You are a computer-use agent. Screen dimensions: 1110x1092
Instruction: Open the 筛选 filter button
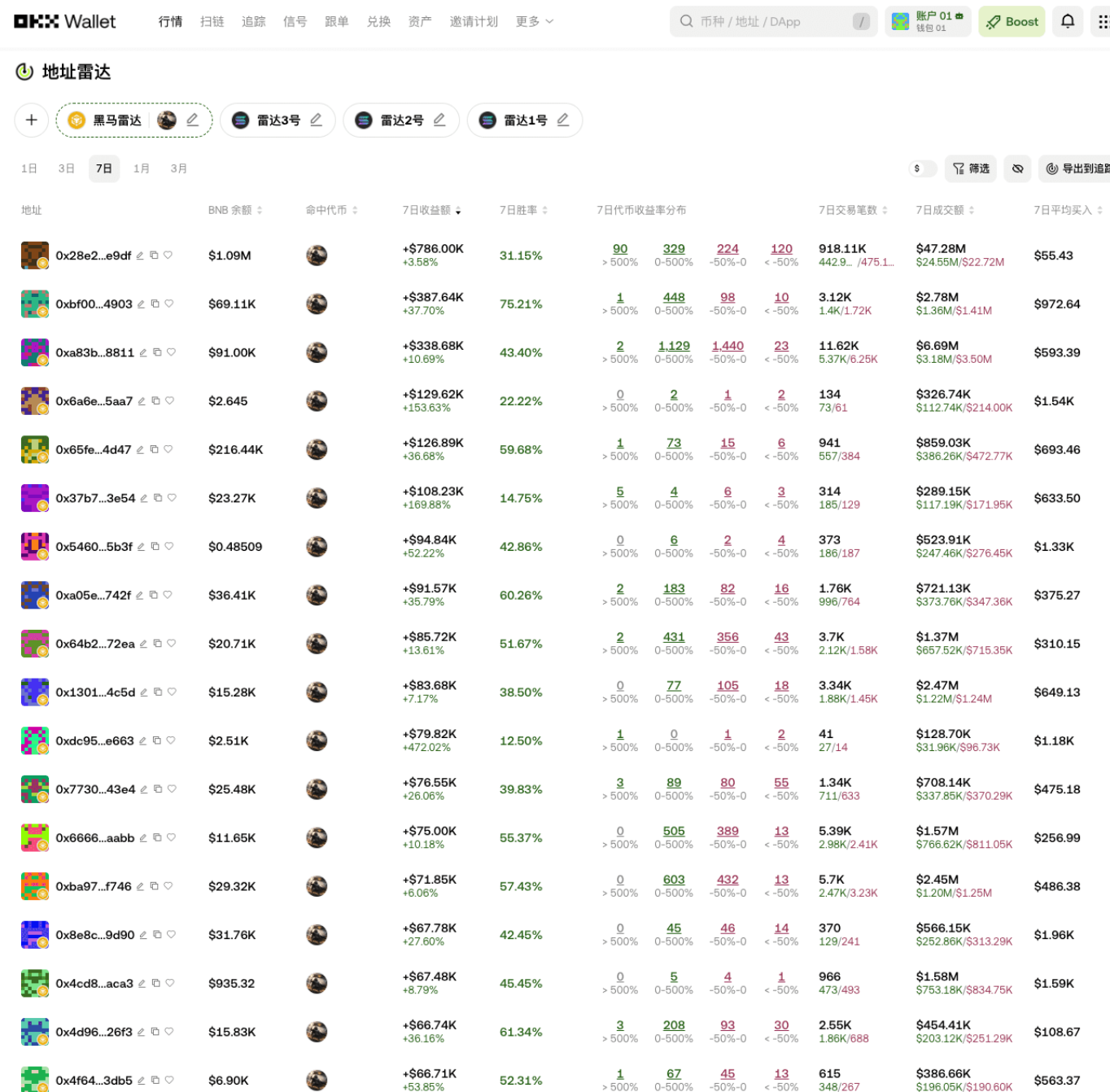[971, 168]
